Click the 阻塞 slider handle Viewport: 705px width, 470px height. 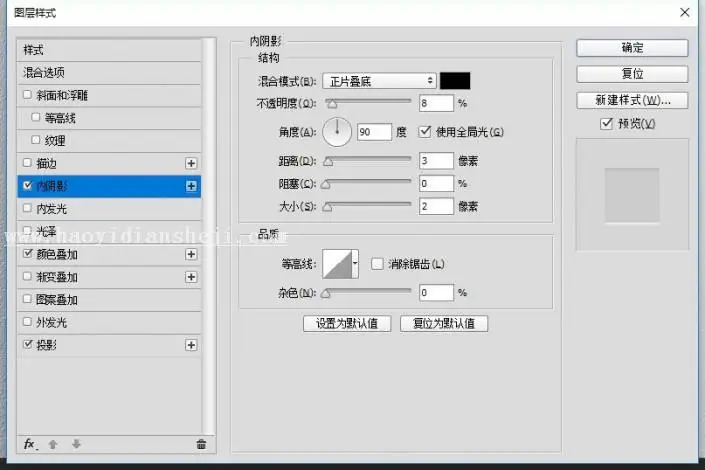click(x=326, y=184)
